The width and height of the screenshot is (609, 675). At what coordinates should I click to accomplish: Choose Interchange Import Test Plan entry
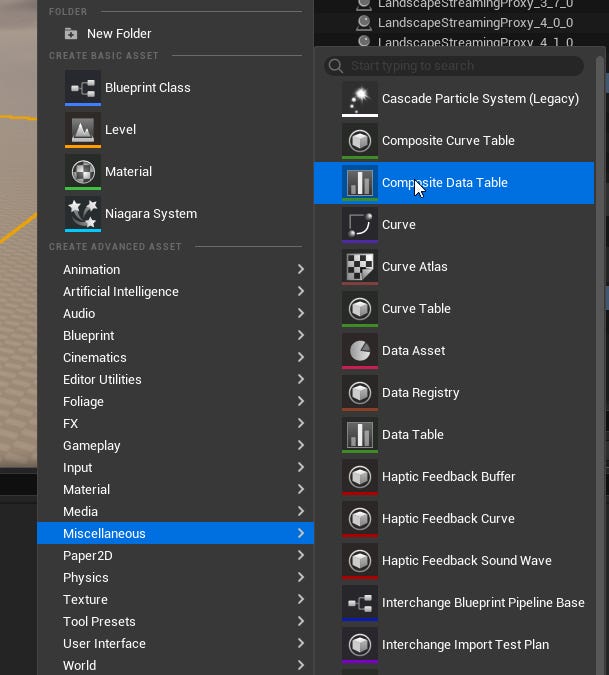(x=454, y=645)
